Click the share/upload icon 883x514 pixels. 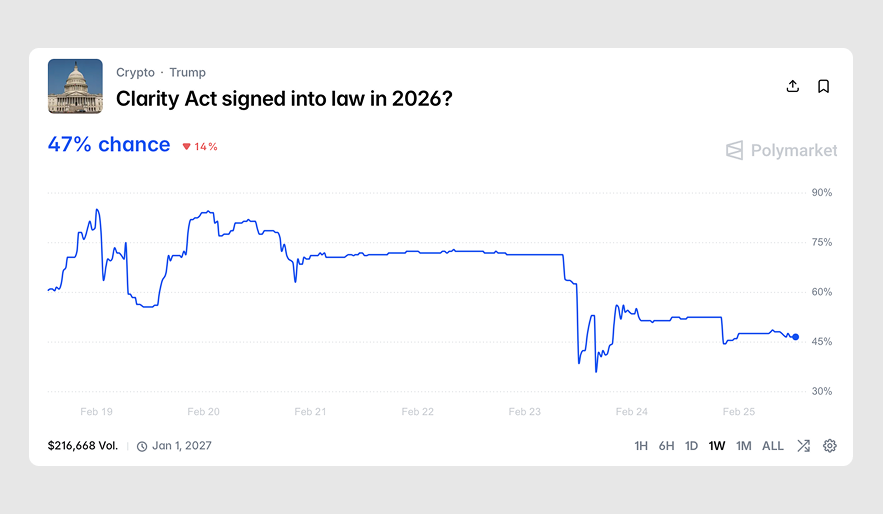point(793,86)
